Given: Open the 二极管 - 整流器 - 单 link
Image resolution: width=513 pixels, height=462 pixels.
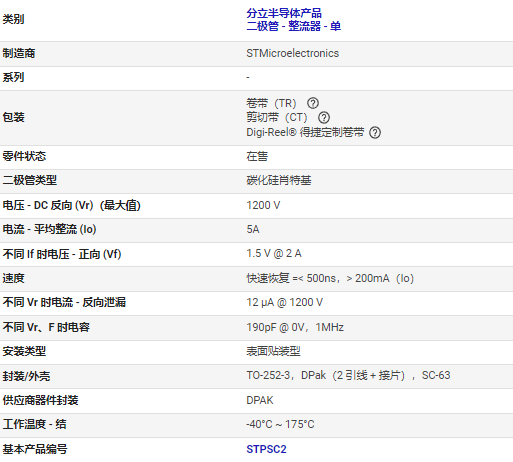Looking at the screenshot, I should point(293,26).
